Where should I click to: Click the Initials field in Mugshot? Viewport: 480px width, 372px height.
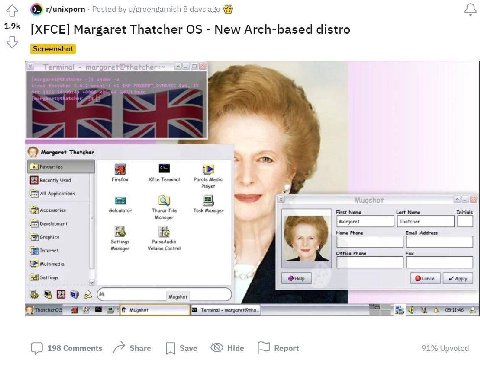465,221
